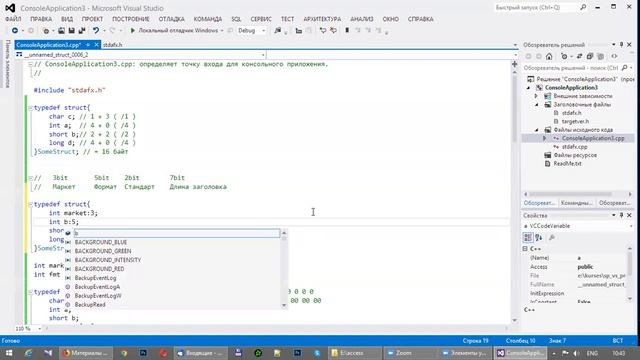
Task: Open the АРХИТЕКТУРА menu
Action: [322, 19]
